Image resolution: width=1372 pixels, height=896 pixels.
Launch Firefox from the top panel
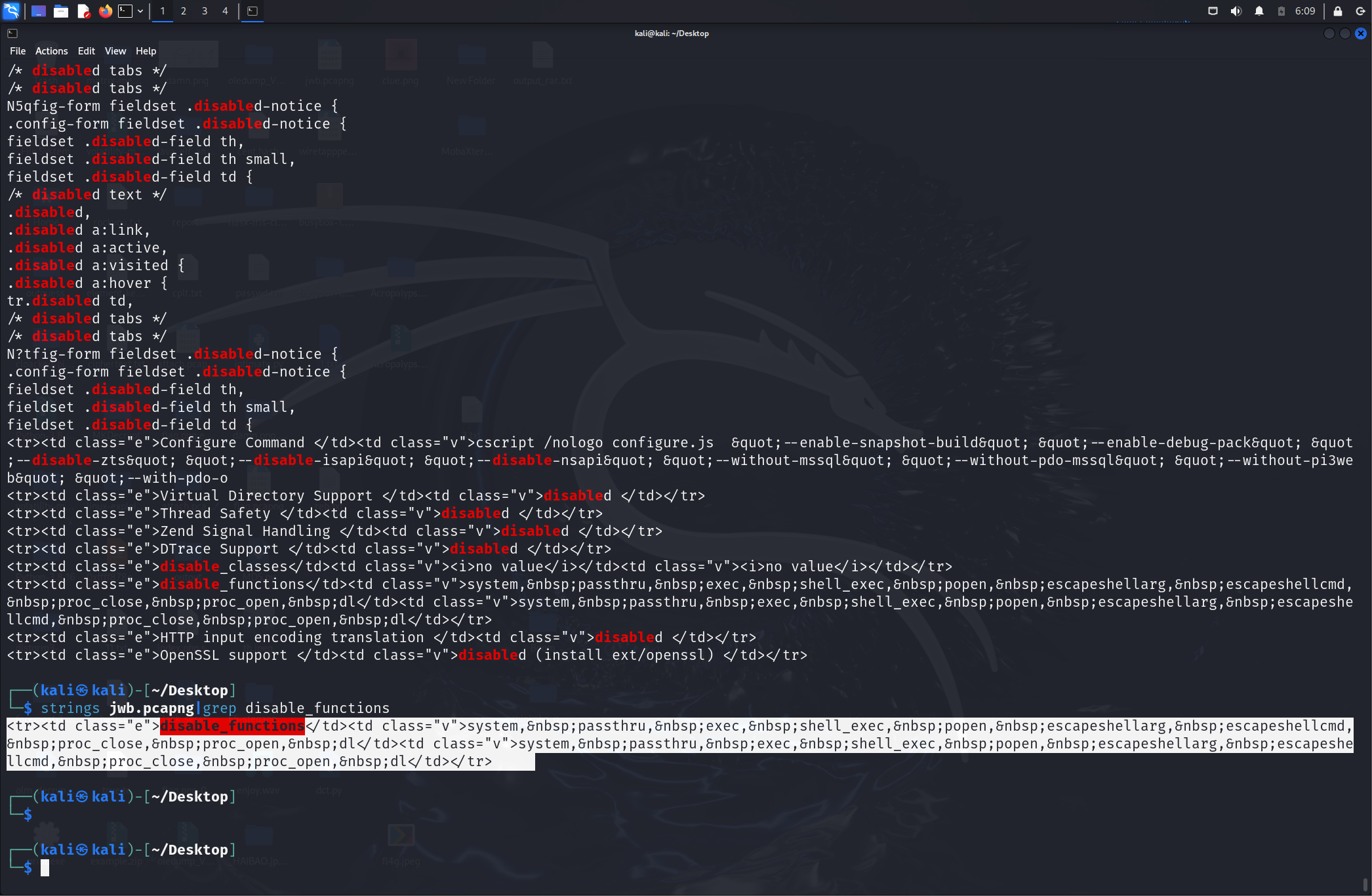(105, 11)
